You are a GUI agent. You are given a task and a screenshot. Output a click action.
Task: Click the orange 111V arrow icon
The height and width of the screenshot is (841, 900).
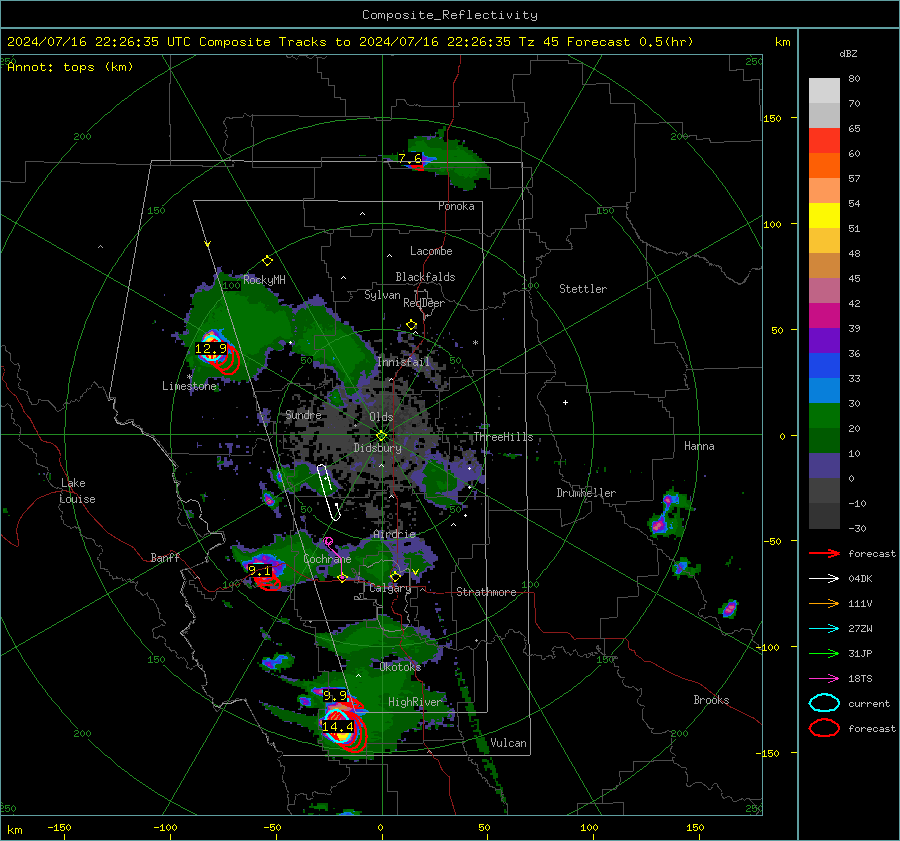tap(824, 603)
